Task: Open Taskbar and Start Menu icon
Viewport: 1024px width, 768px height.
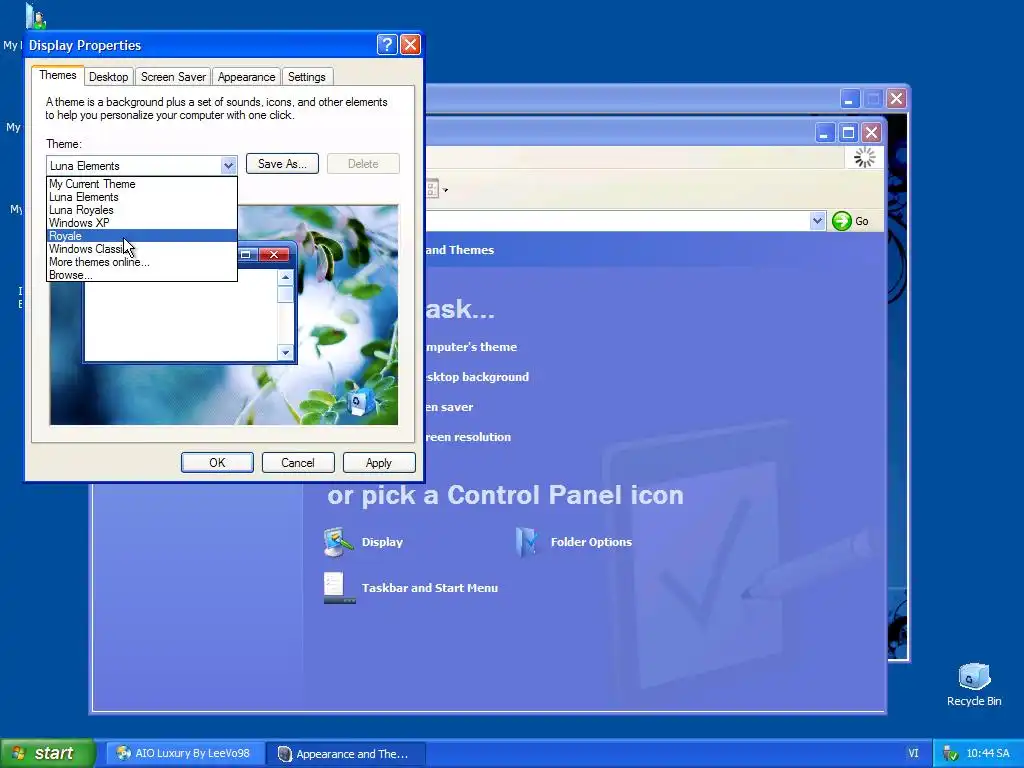Action: tap(340, 588)
